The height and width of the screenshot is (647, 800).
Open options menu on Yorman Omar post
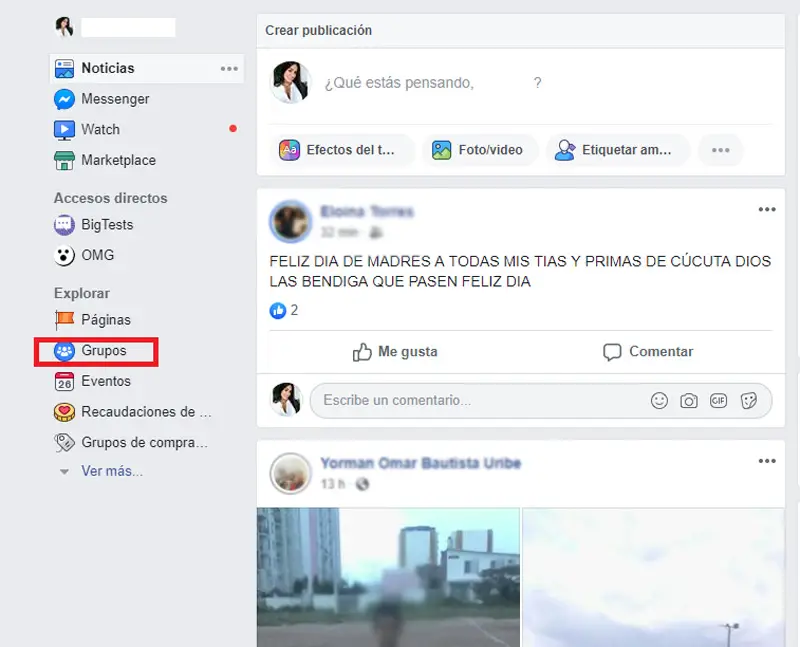(x=767, y=461)
